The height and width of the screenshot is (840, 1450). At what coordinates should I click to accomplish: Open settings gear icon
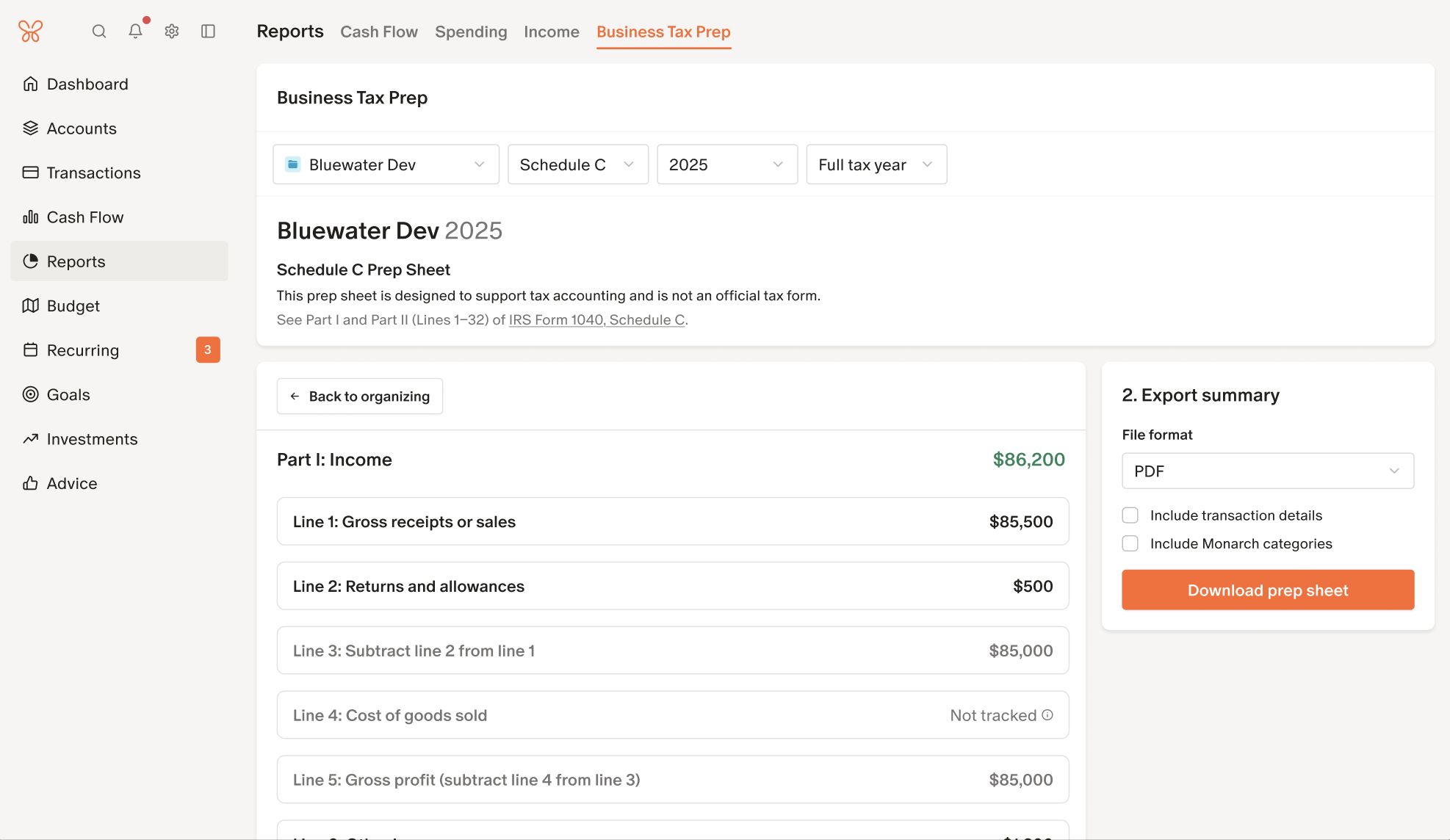coord(172,31)
